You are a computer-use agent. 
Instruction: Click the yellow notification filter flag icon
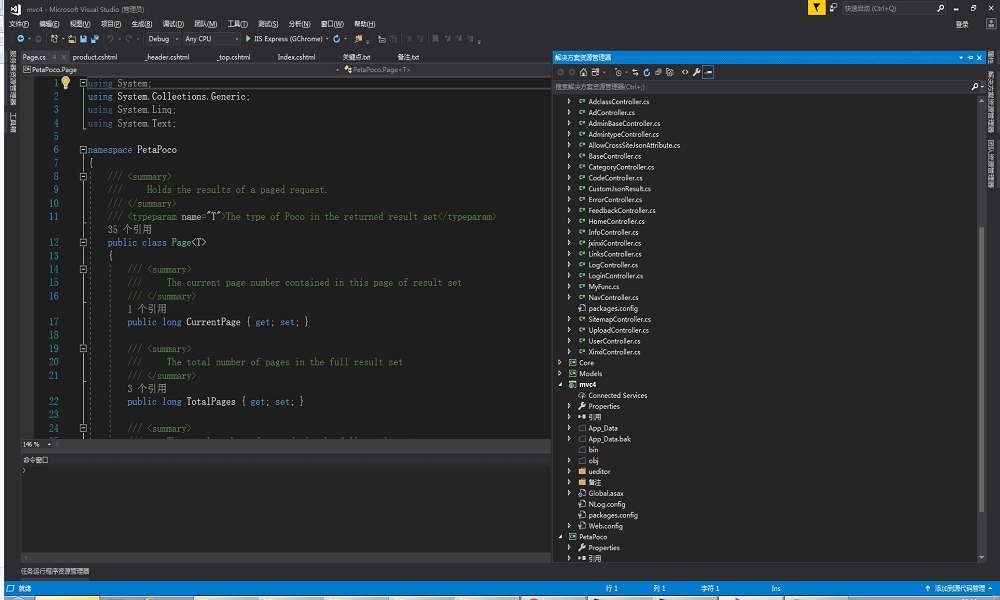(816, 8)
